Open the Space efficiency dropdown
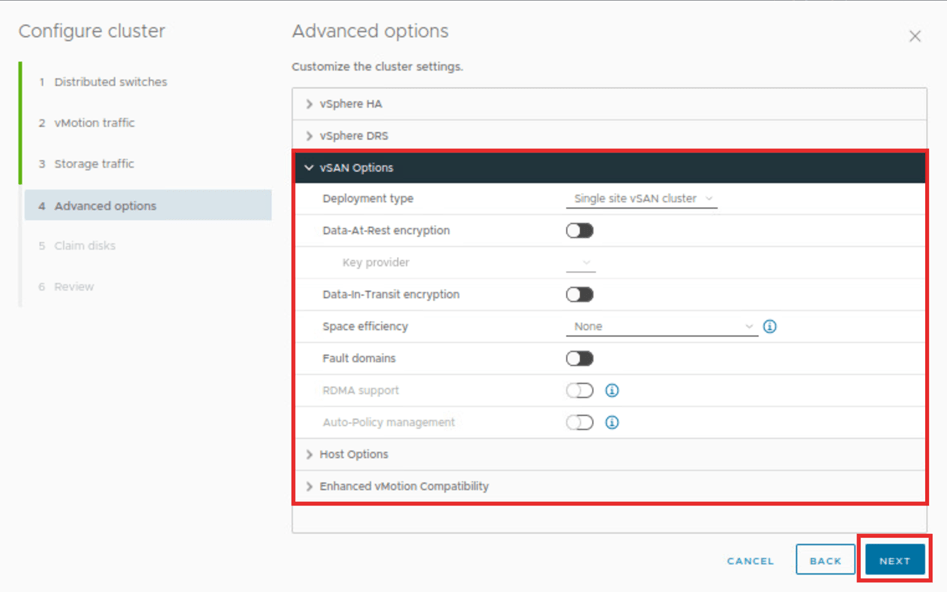This screenshot has width=947, height=592. pyautogui.click(x=661, y=327)
